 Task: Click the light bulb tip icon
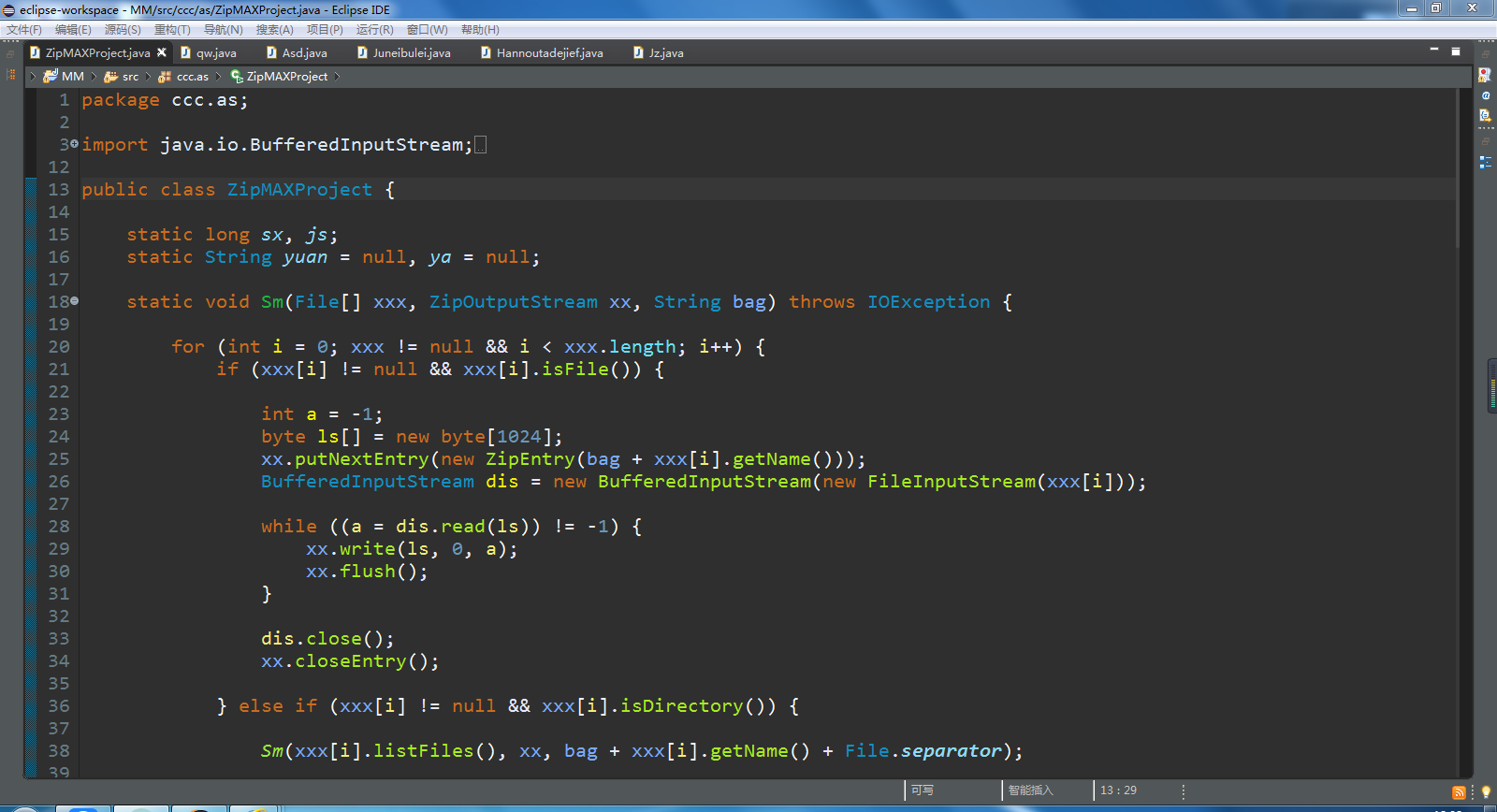coord(1486,792)
